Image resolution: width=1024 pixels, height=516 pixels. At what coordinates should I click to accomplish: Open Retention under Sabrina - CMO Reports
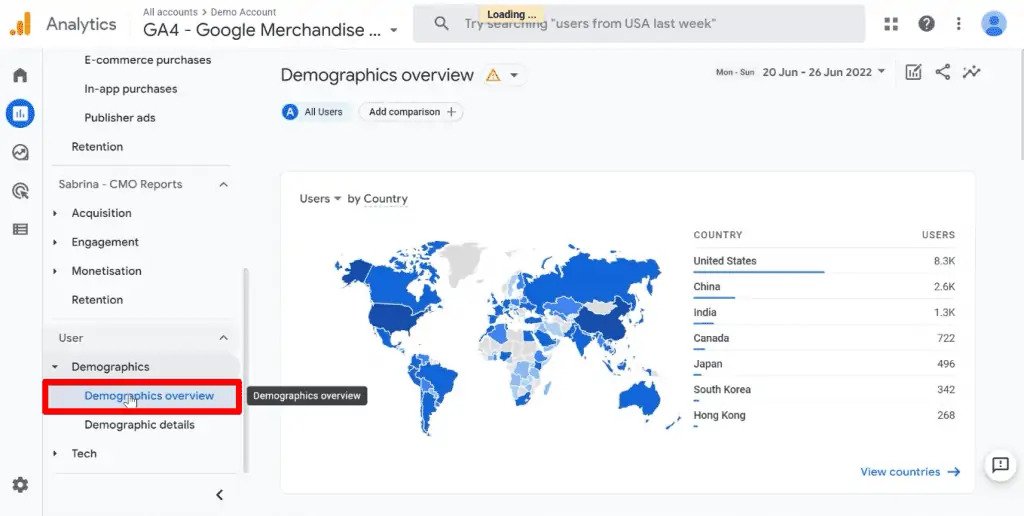tap(97, 300)
